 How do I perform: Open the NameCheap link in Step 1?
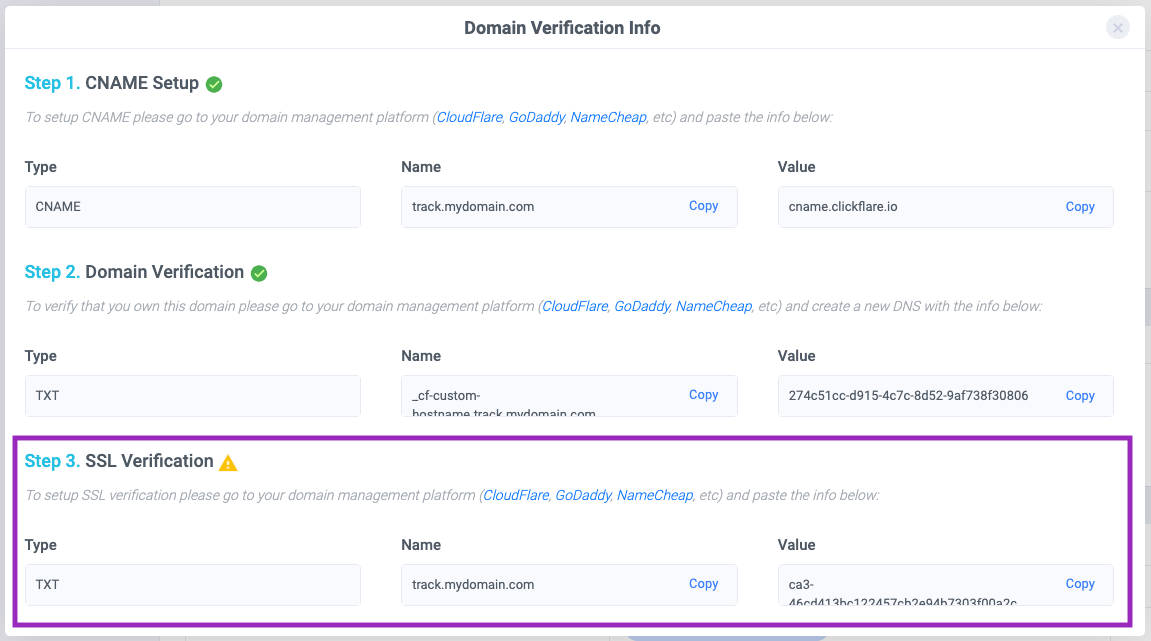[609, 117]
